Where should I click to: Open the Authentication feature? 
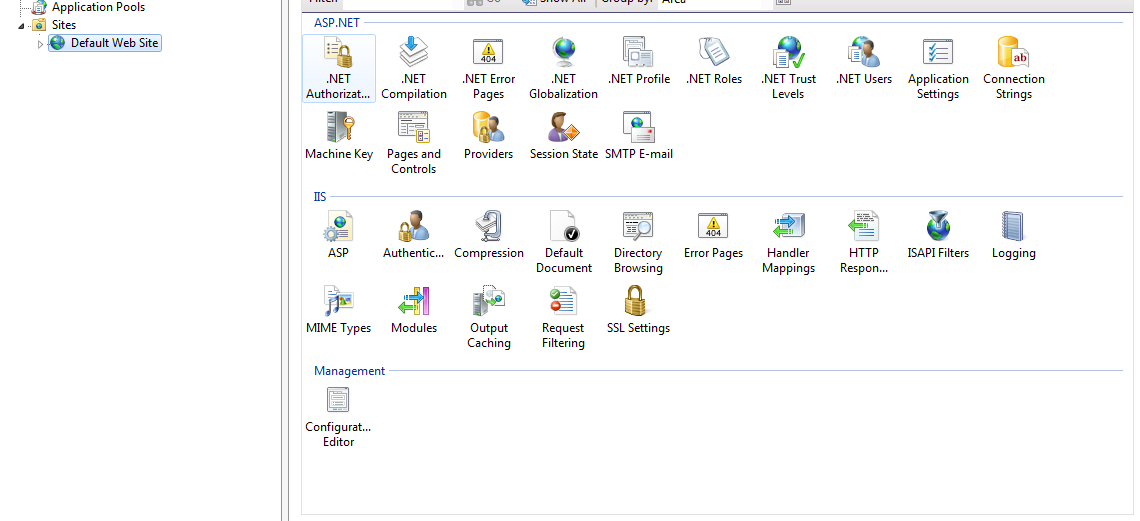[414, 235]
